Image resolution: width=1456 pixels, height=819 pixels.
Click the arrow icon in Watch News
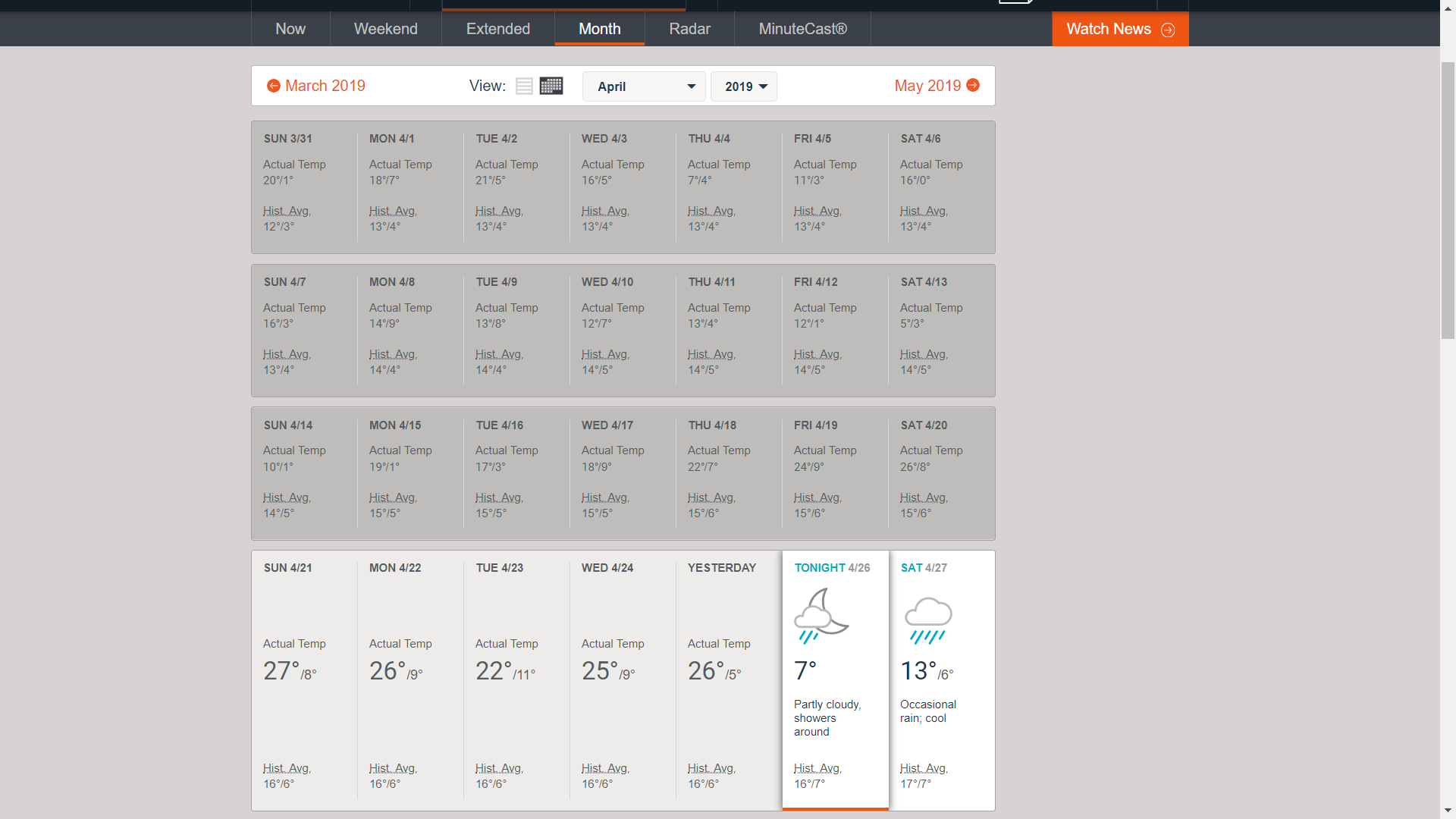click(x=1168, y=30)
